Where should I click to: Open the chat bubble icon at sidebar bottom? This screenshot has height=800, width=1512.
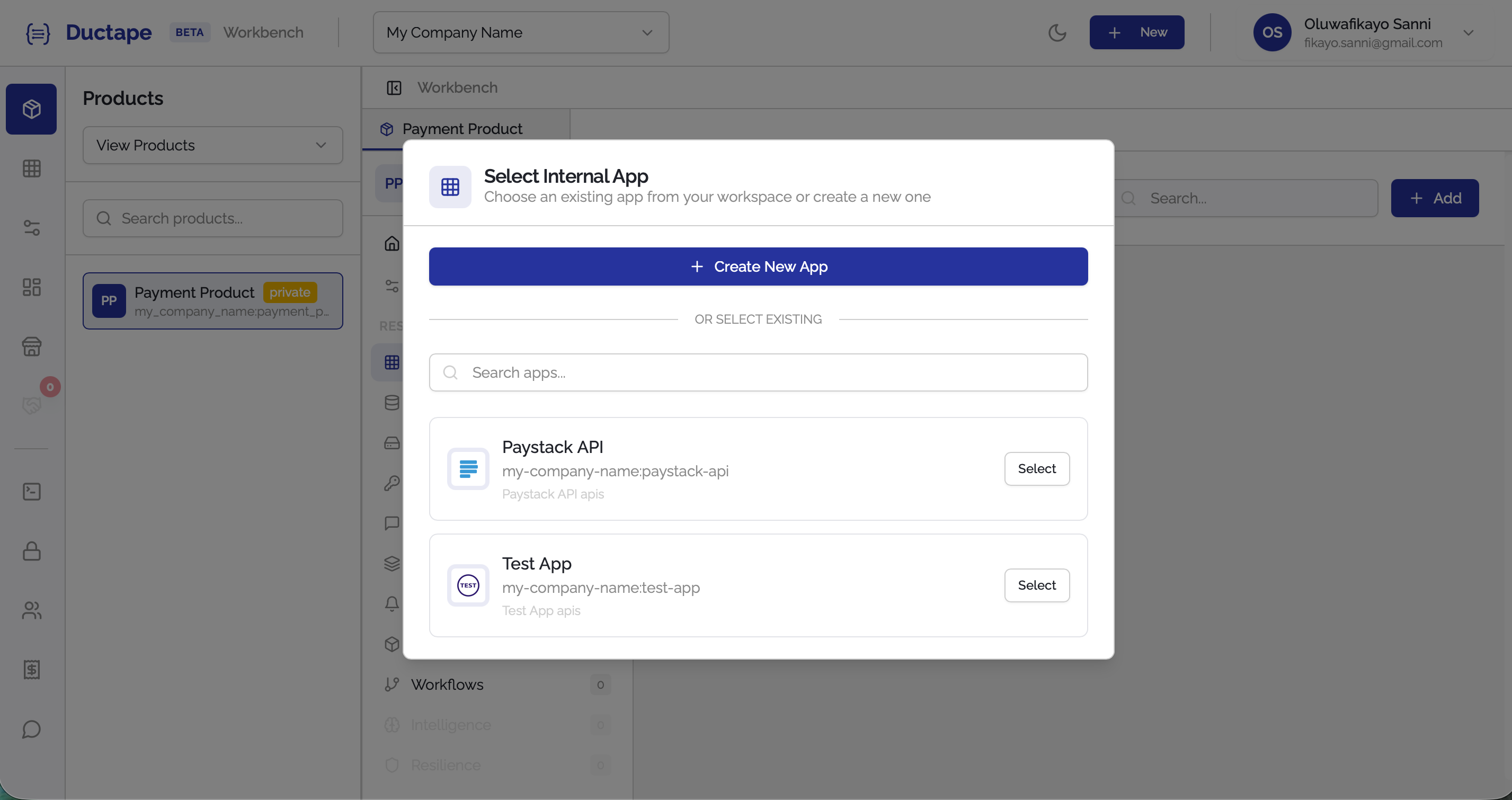click(31, 730)
